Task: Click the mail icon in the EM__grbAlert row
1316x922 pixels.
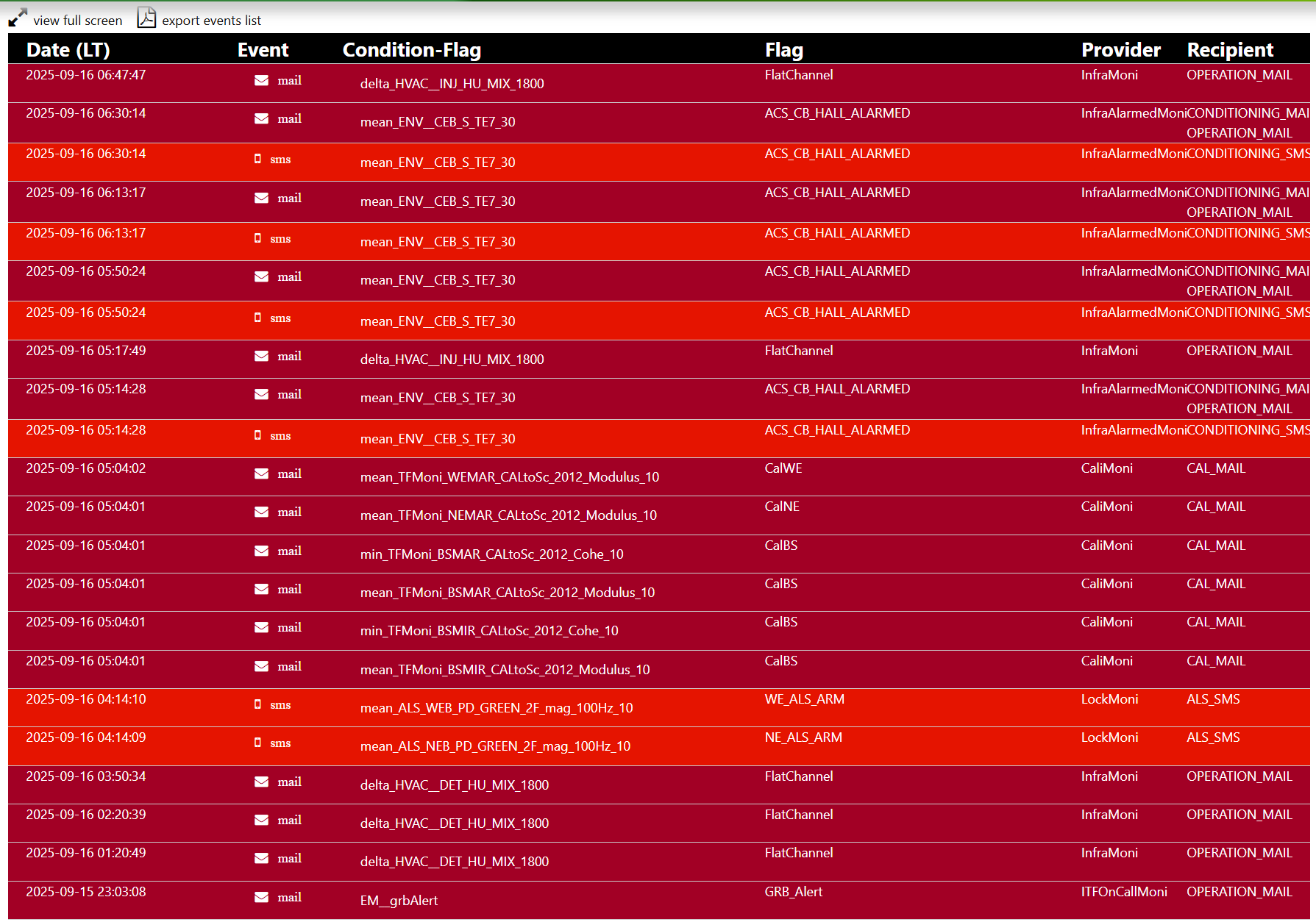Action: point(261,897)
